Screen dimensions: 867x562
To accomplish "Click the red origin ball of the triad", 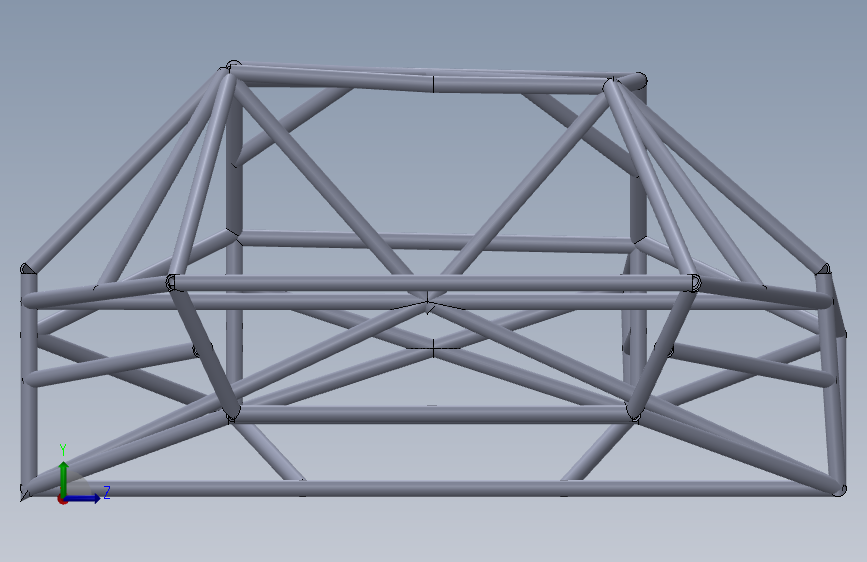I will click(62, 500).
